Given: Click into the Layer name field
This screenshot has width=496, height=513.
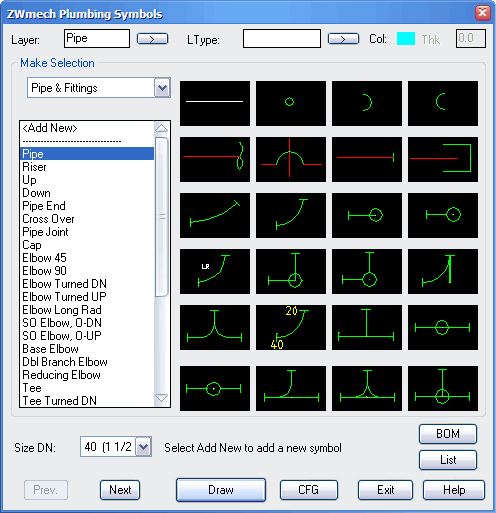Looking at the screenshot, I should 97,39.
